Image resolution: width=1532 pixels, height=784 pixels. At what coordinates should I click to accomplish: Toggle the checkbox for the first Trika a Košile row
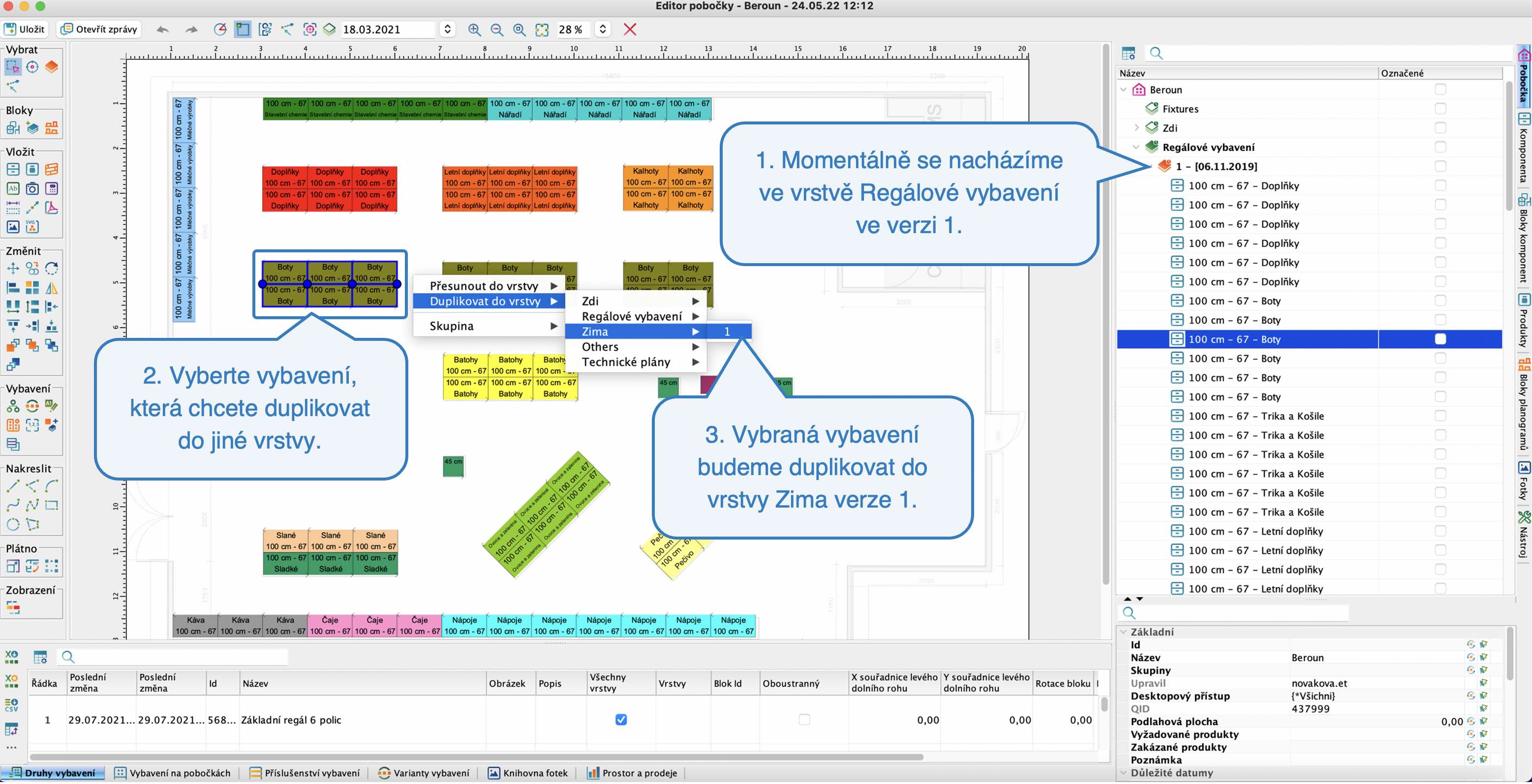tap(1440, 416)
